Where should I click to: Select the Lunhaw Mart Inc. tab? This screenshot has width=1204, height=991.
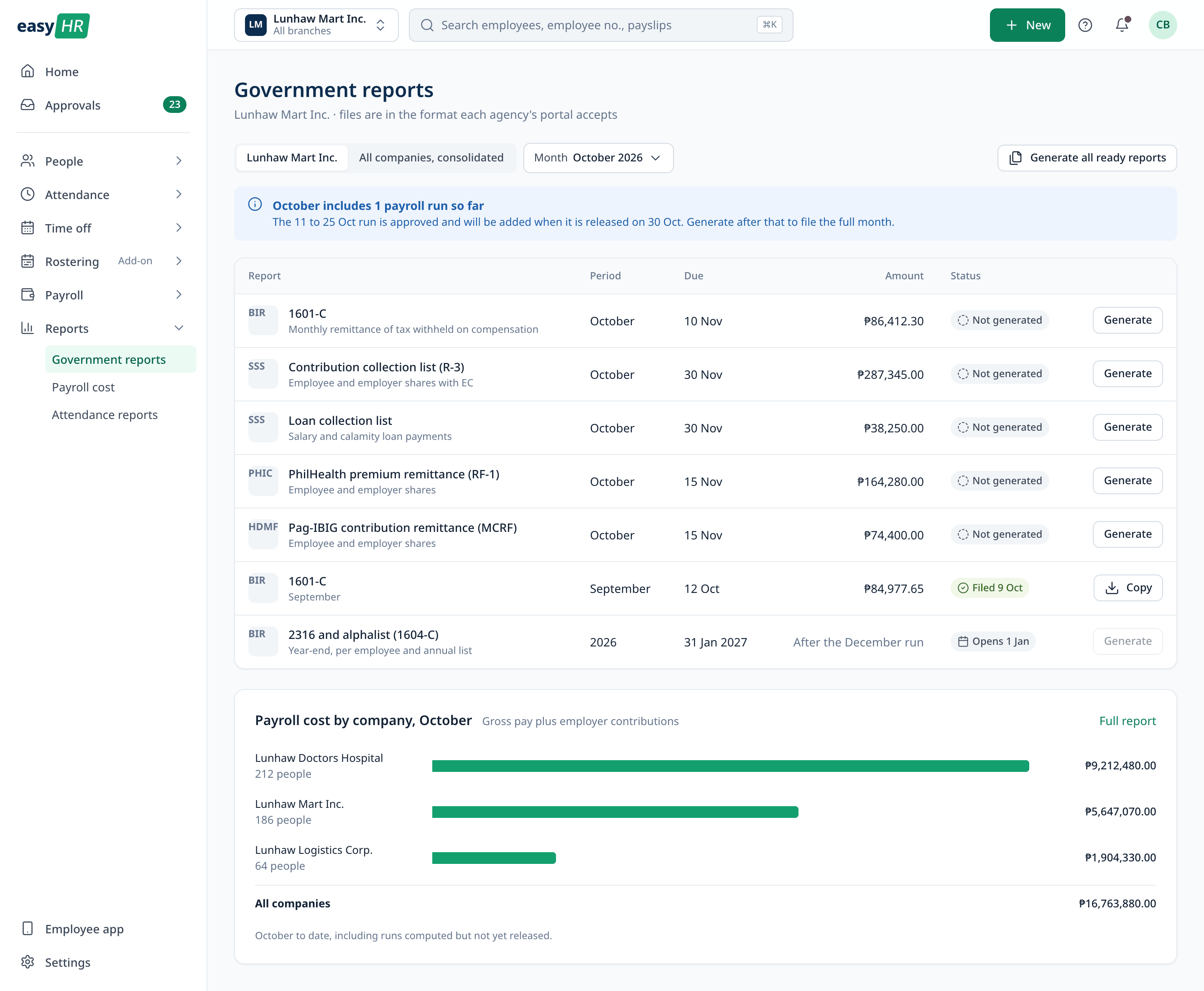point(291,158)
